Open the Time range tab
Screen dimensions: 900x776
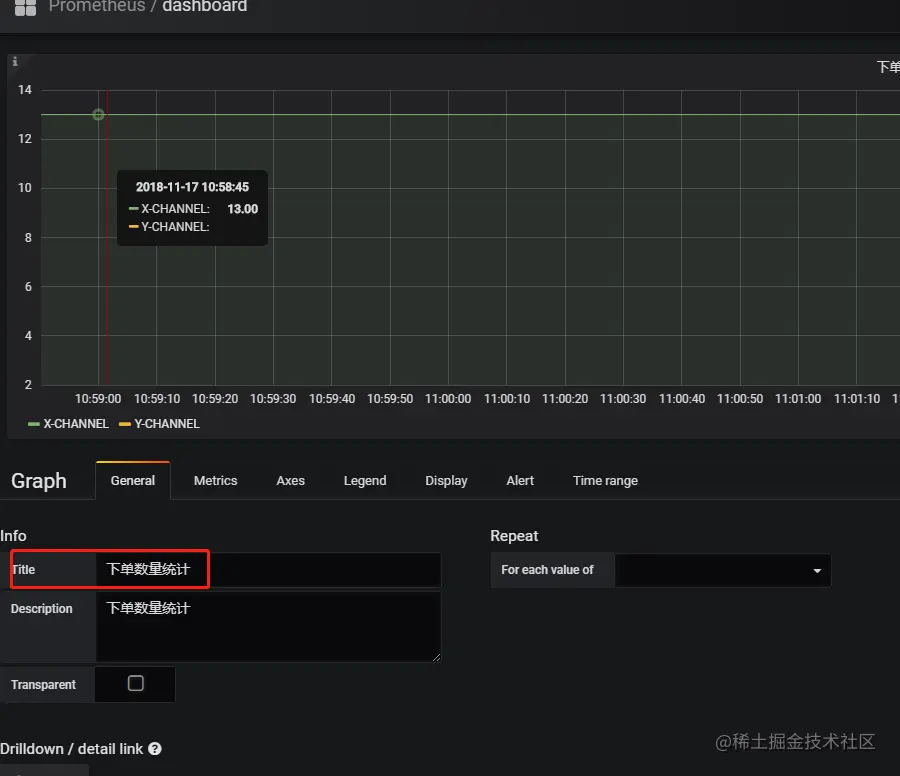coord(605,480)
